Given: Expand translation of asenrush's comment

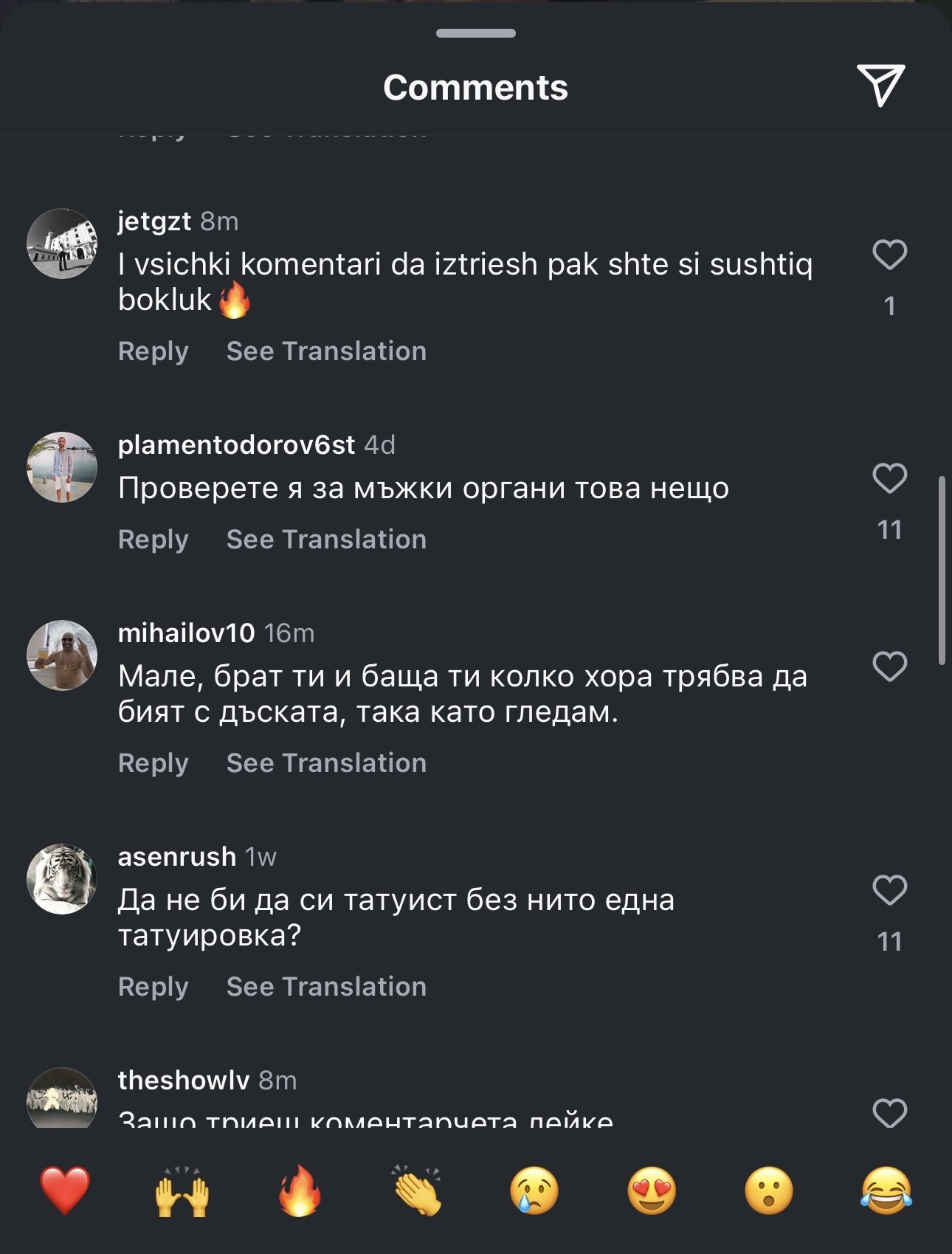Looking at the screenshot, I should (x=326, y=987).
